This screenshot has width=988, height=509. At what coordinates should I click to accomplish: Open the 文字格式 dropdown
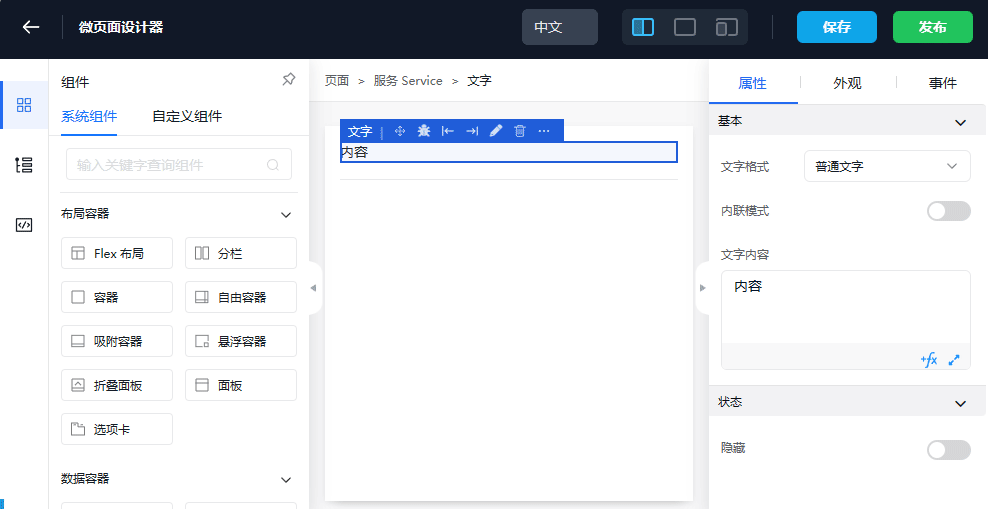click(887, 166)
